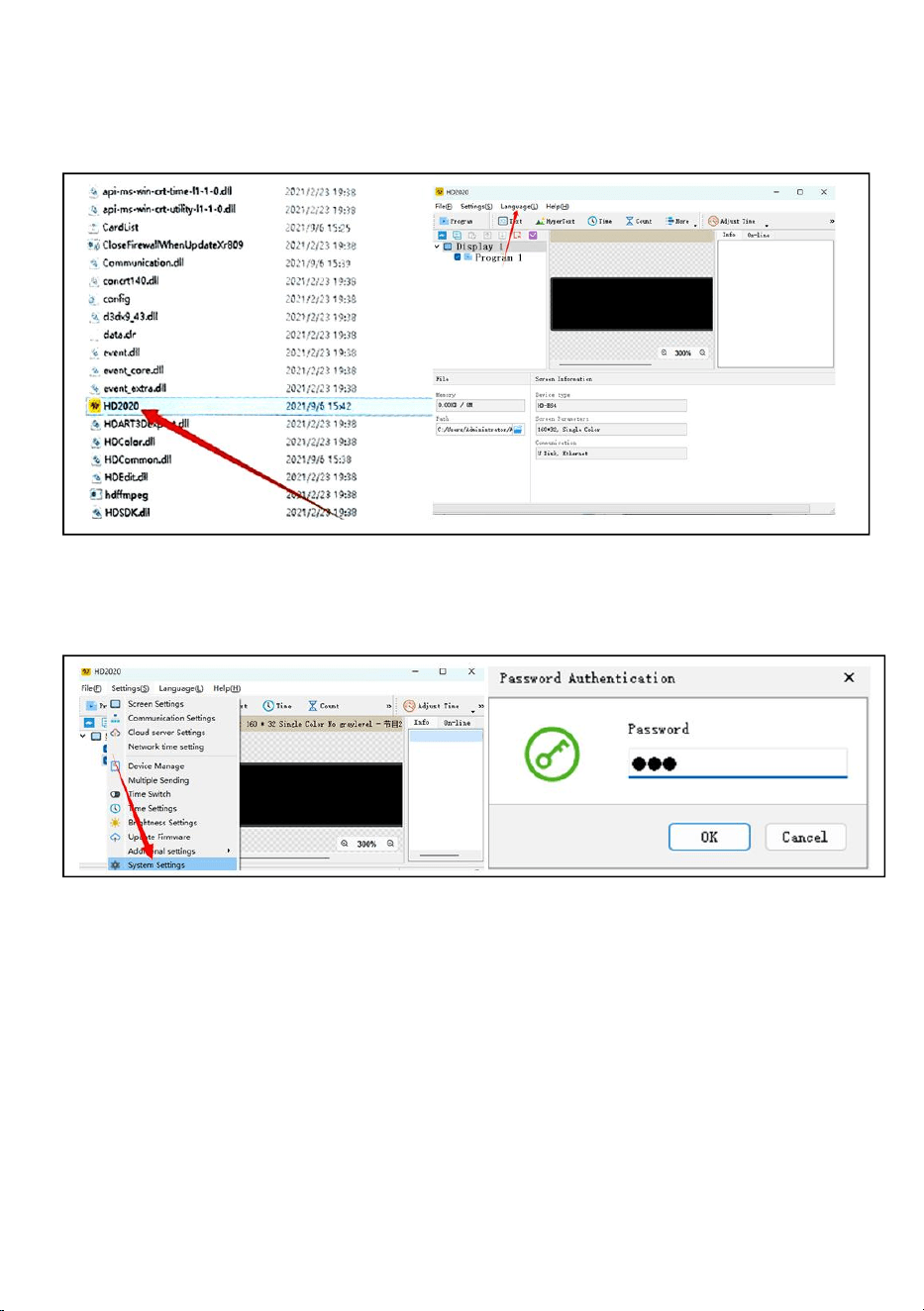Image resolution: width=924 pixels, height=1311 pixels.
Task: Switch to Info tab in lower window
Action: point(422,723)
